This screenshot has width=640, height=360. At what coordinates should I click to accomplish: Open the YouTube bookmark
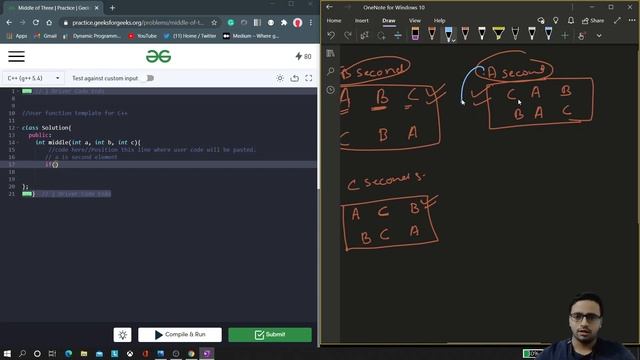tap(142, 36)
